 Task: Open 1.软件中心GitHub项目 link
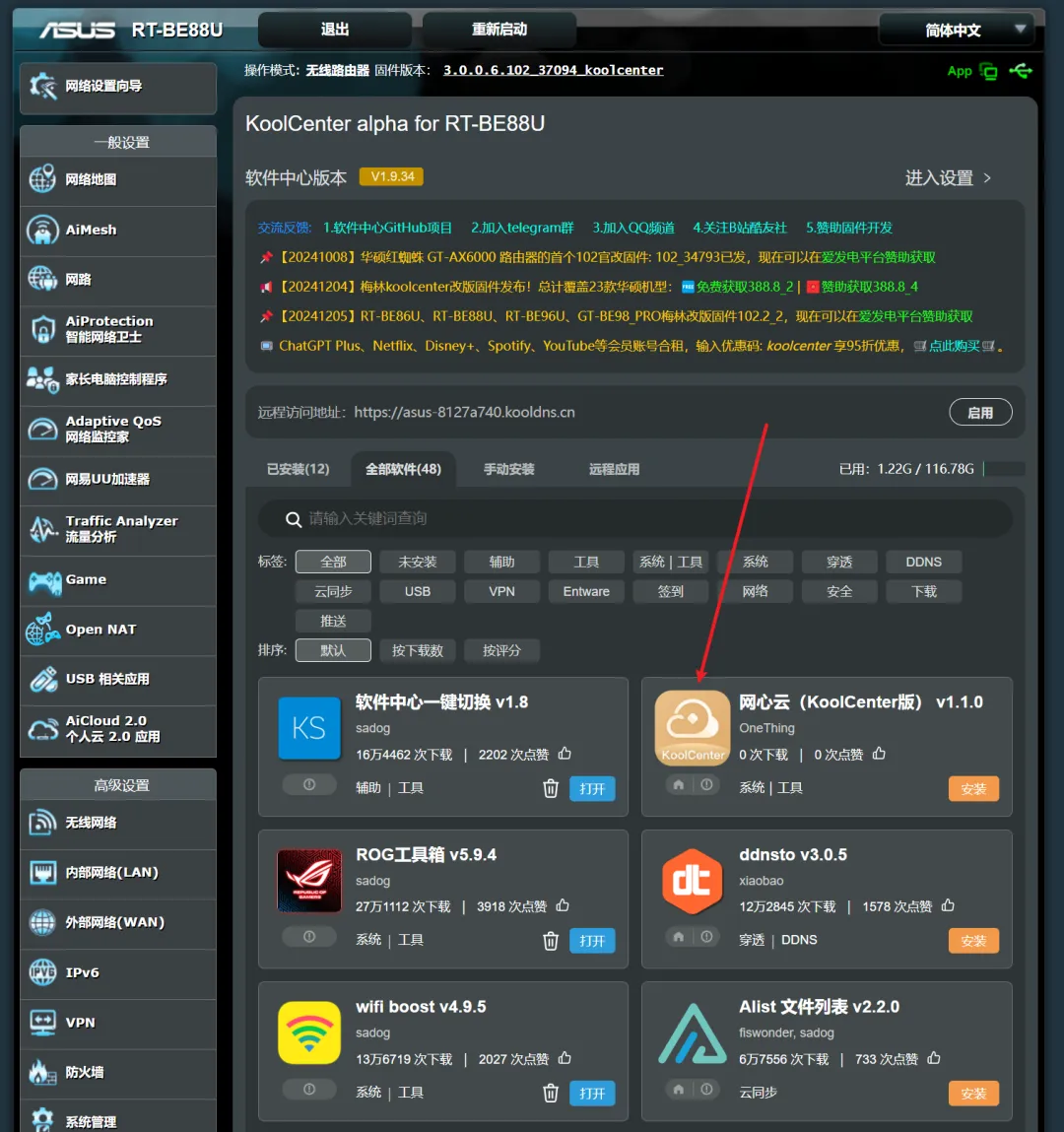[387, 228]
